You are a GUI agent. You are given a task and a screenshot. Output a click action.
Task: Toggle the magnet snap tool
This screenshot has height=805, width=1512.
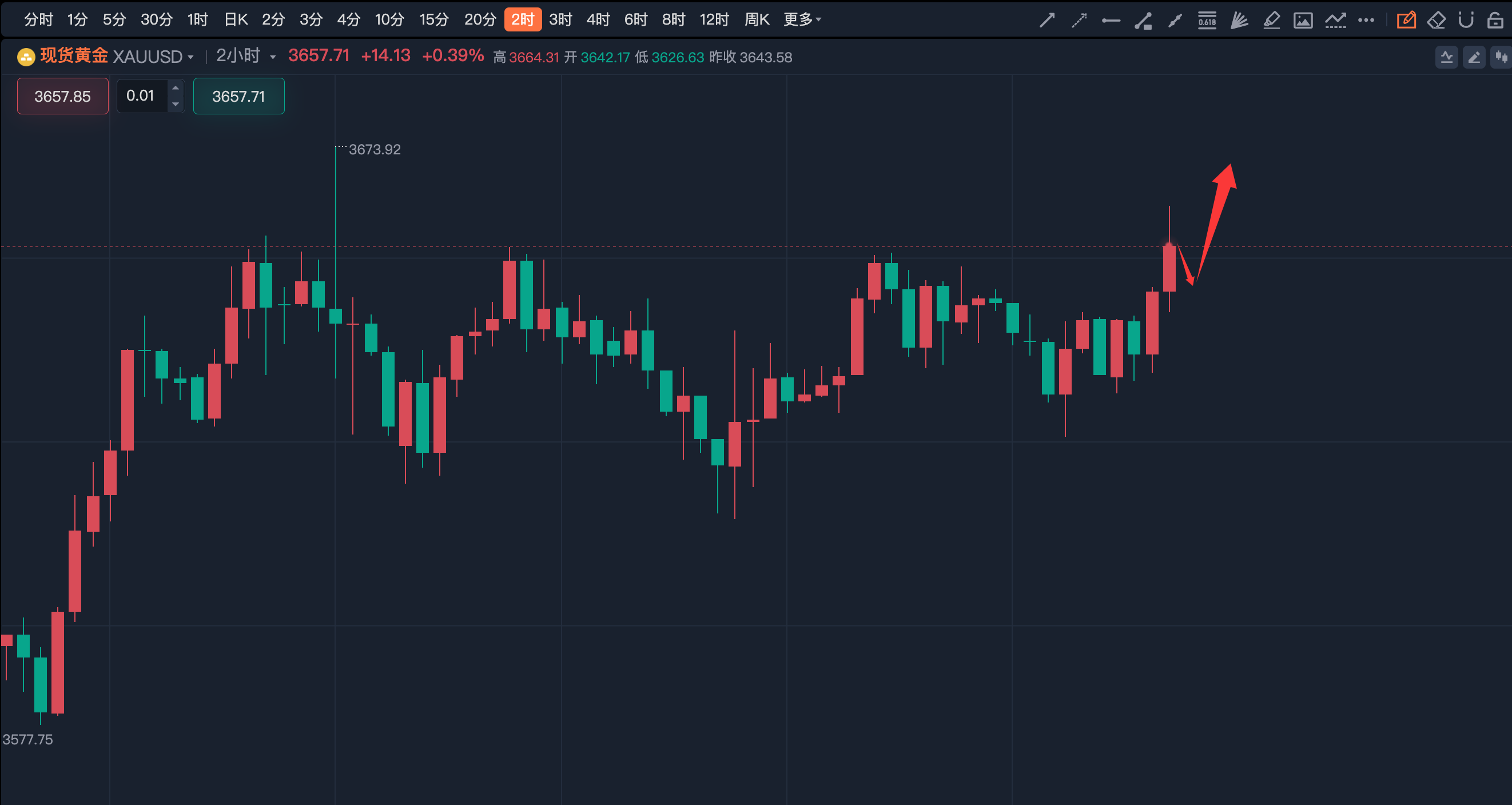[1466, 20]
